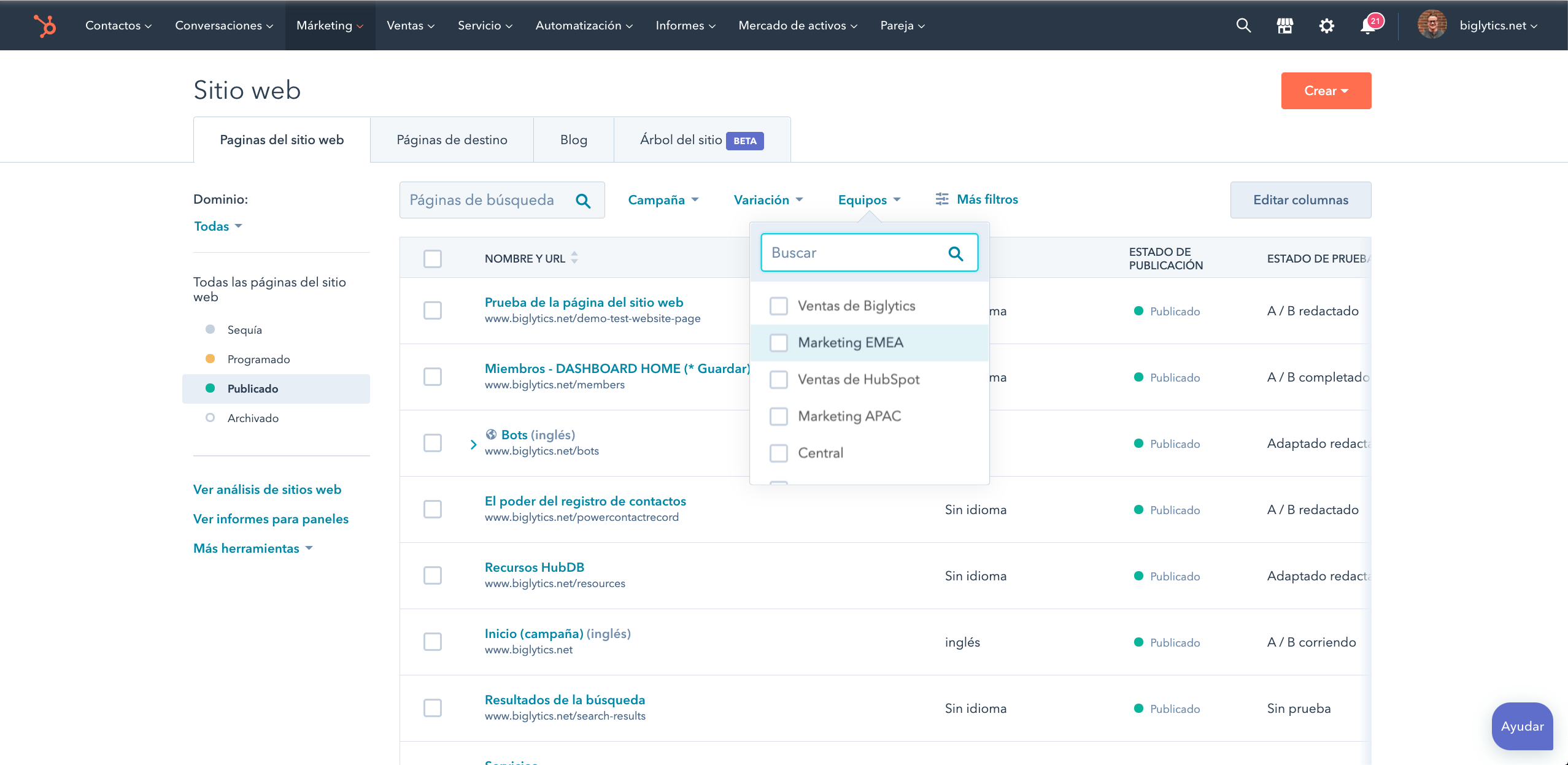Check the Marketing EMEA team checkbox
Screen dimensions: 1568x765
[x=779, y=343]
